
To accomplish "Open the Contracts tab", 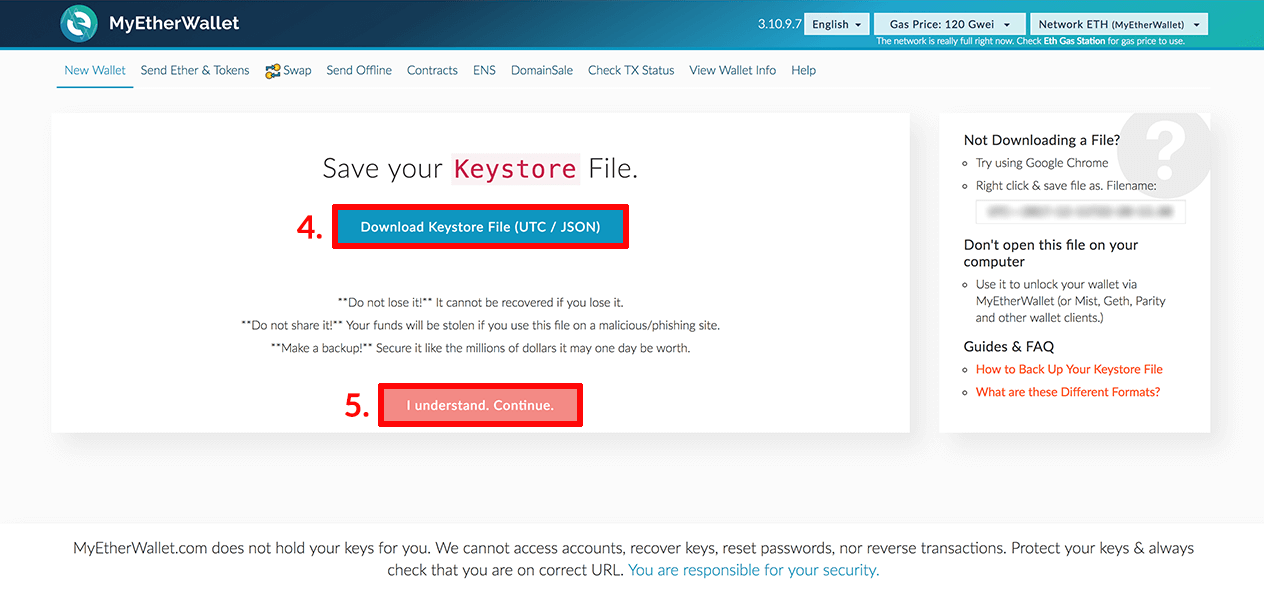I will [432, 70].
